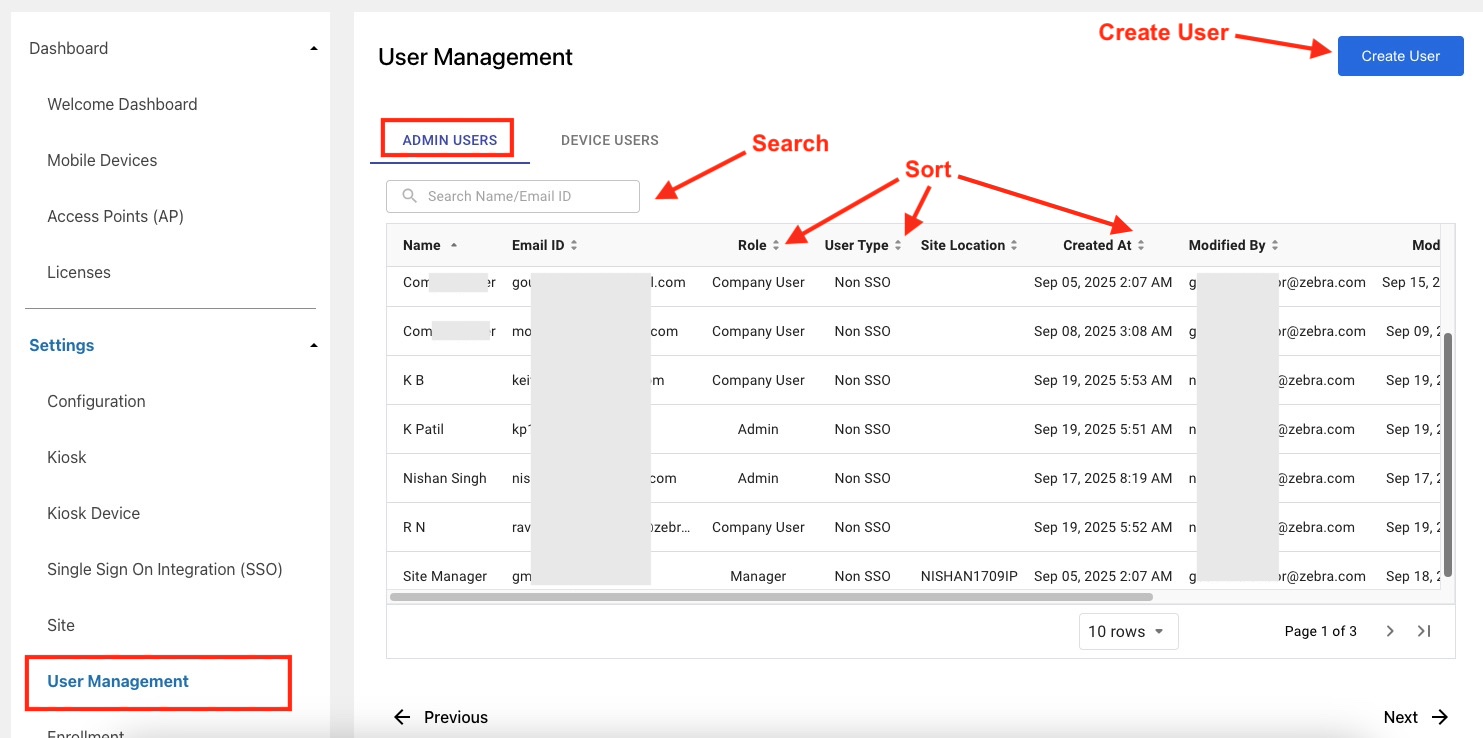
Task: Click the Create User button
Action: coord(1400,56)
